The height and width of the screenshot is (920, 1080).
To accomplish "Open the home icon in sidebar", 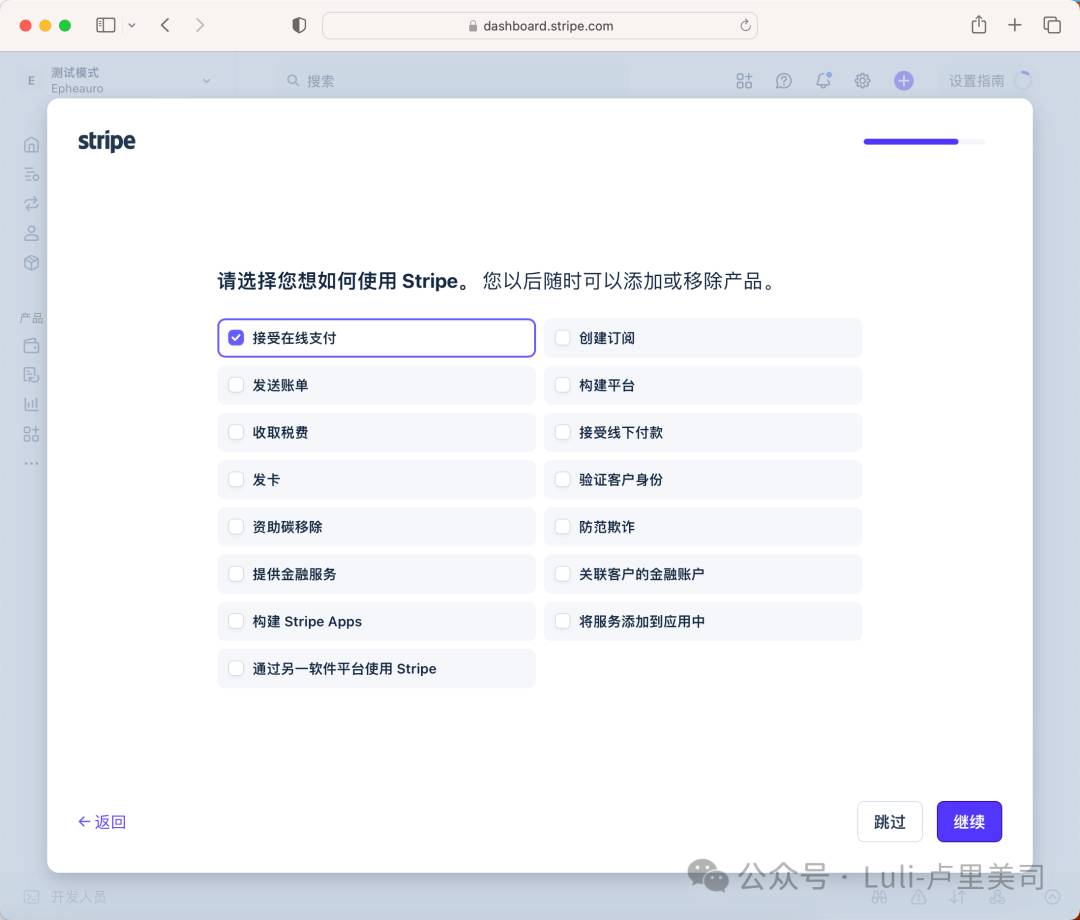I will [32, 145].
